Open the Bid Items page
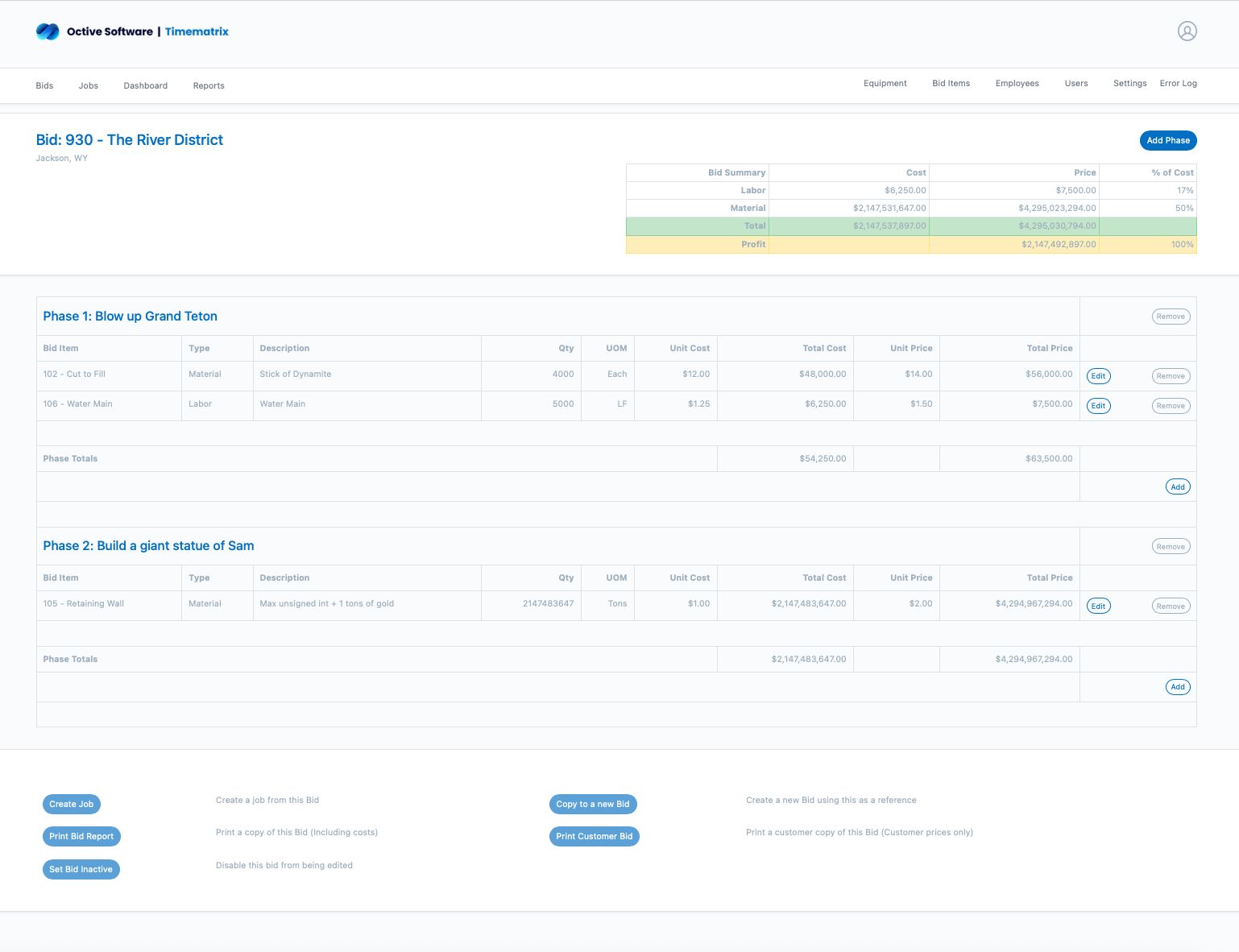The width and height of the screenshot is (1239, 952). tap(951, 83)
